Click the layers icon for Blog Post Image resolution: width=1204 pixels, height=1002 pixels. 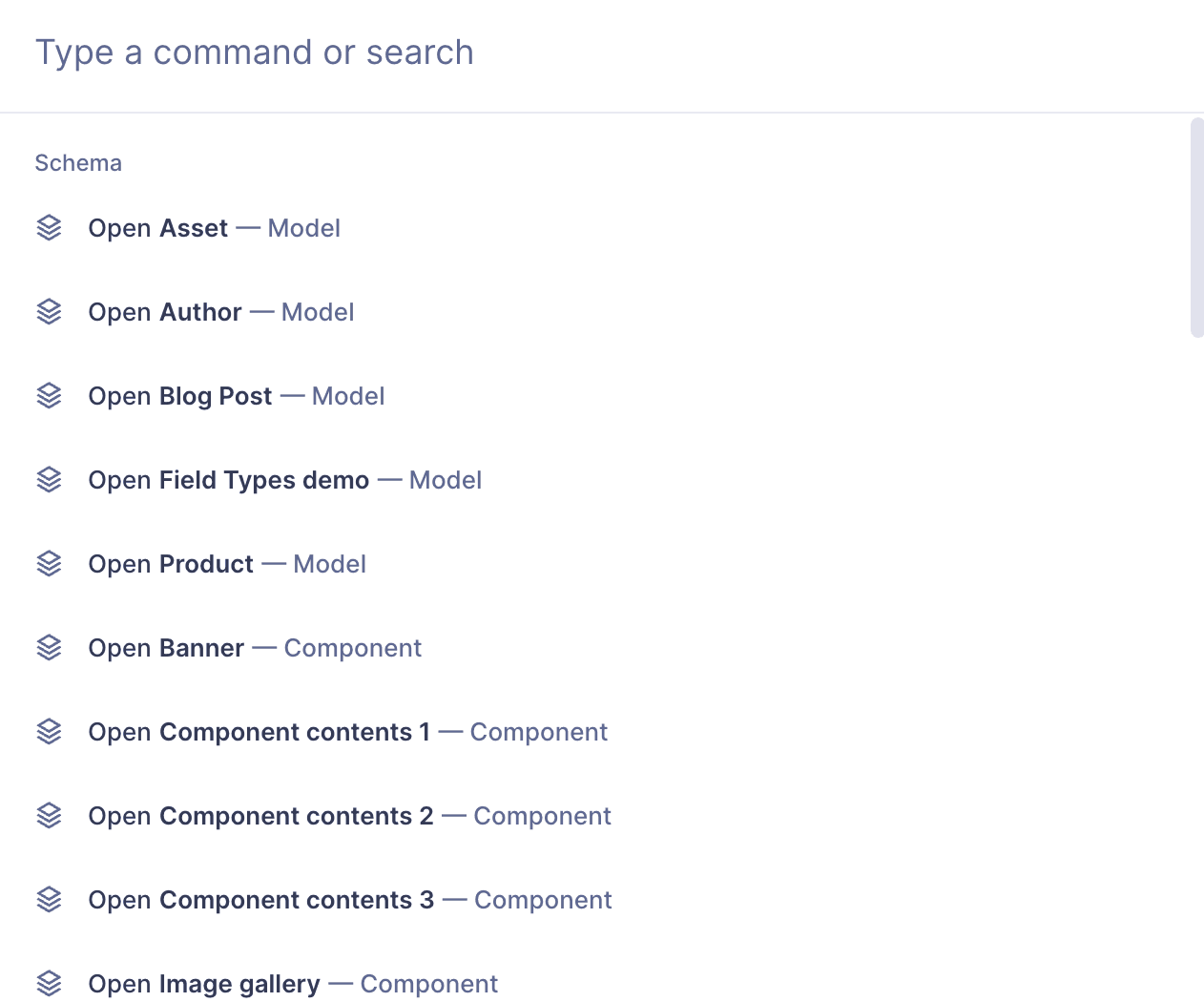[x=49, y=396]
